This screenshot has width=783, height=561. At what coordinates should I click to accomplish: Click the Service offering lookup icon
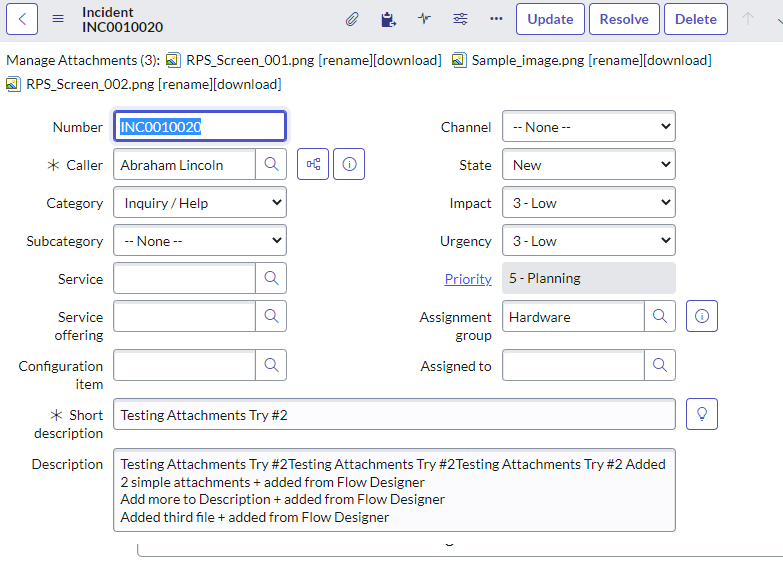tap(271, 316)
